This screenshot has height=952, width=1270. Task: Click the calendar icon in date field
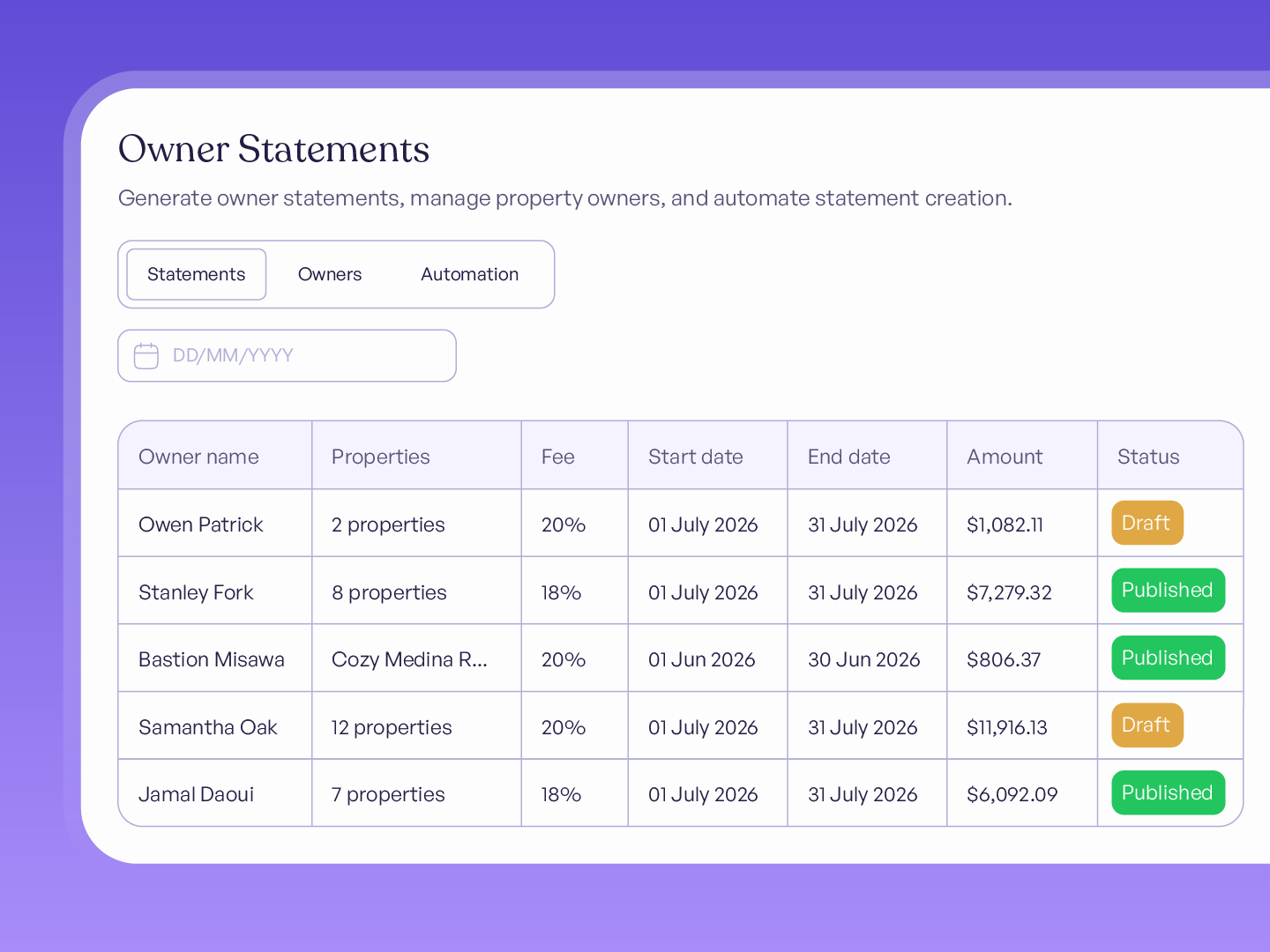click(146, 355)
